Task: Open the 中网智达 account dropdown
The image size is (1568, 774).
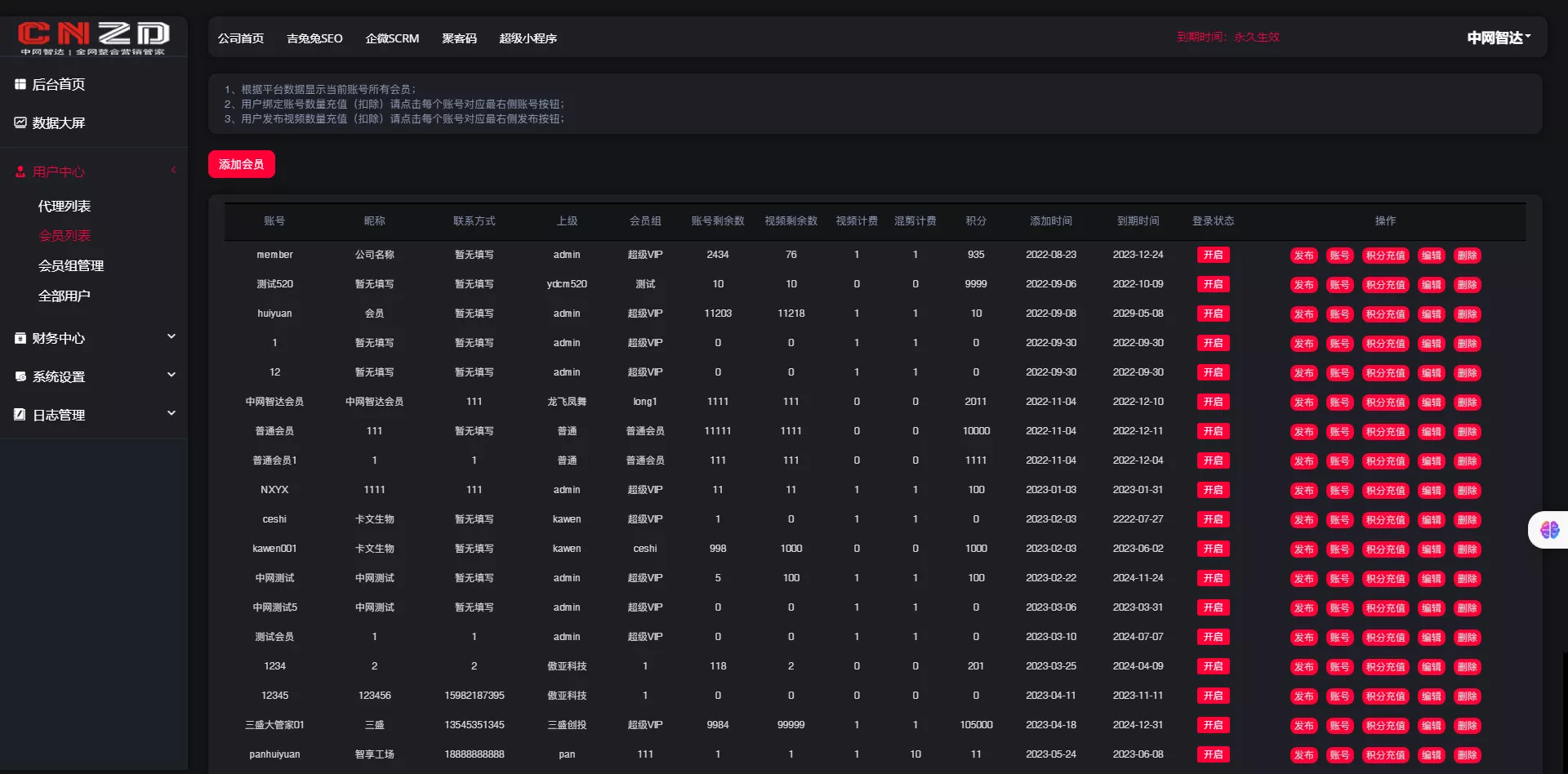Action: coord(1499,38)
